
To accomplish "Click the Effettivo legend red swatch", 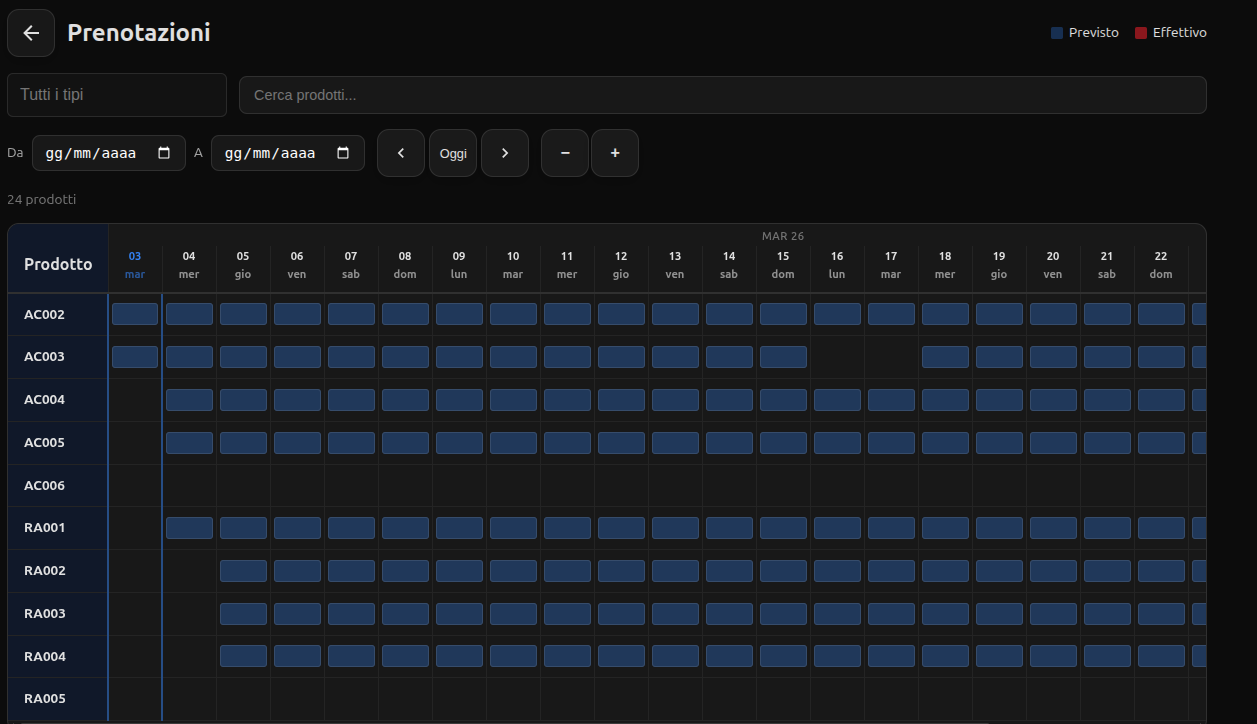I will pyautogui.click(x=1141, y=33).
